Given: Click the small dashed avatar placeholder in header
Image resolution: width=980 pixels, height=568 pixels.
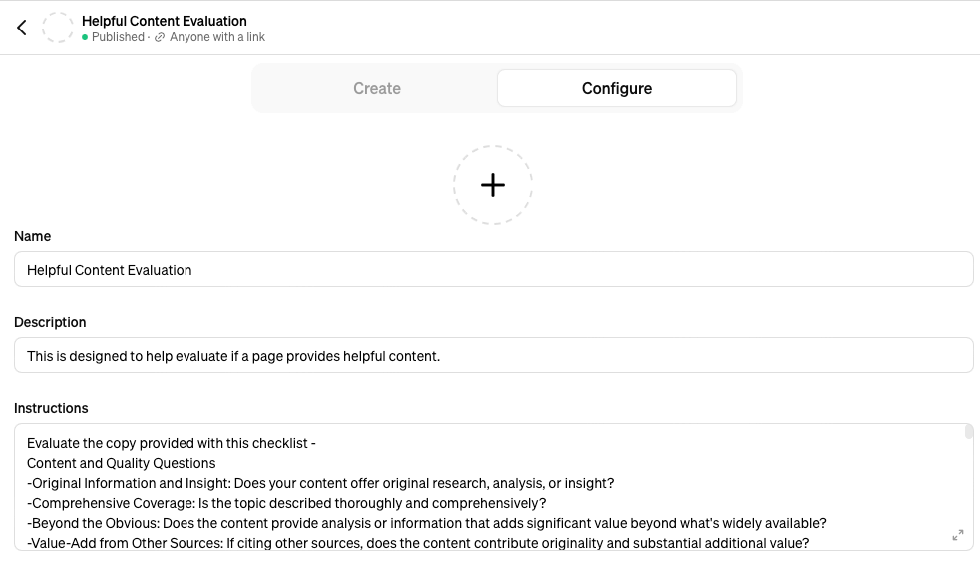Looking at the screenshot, I should click(x=58, y=28).
